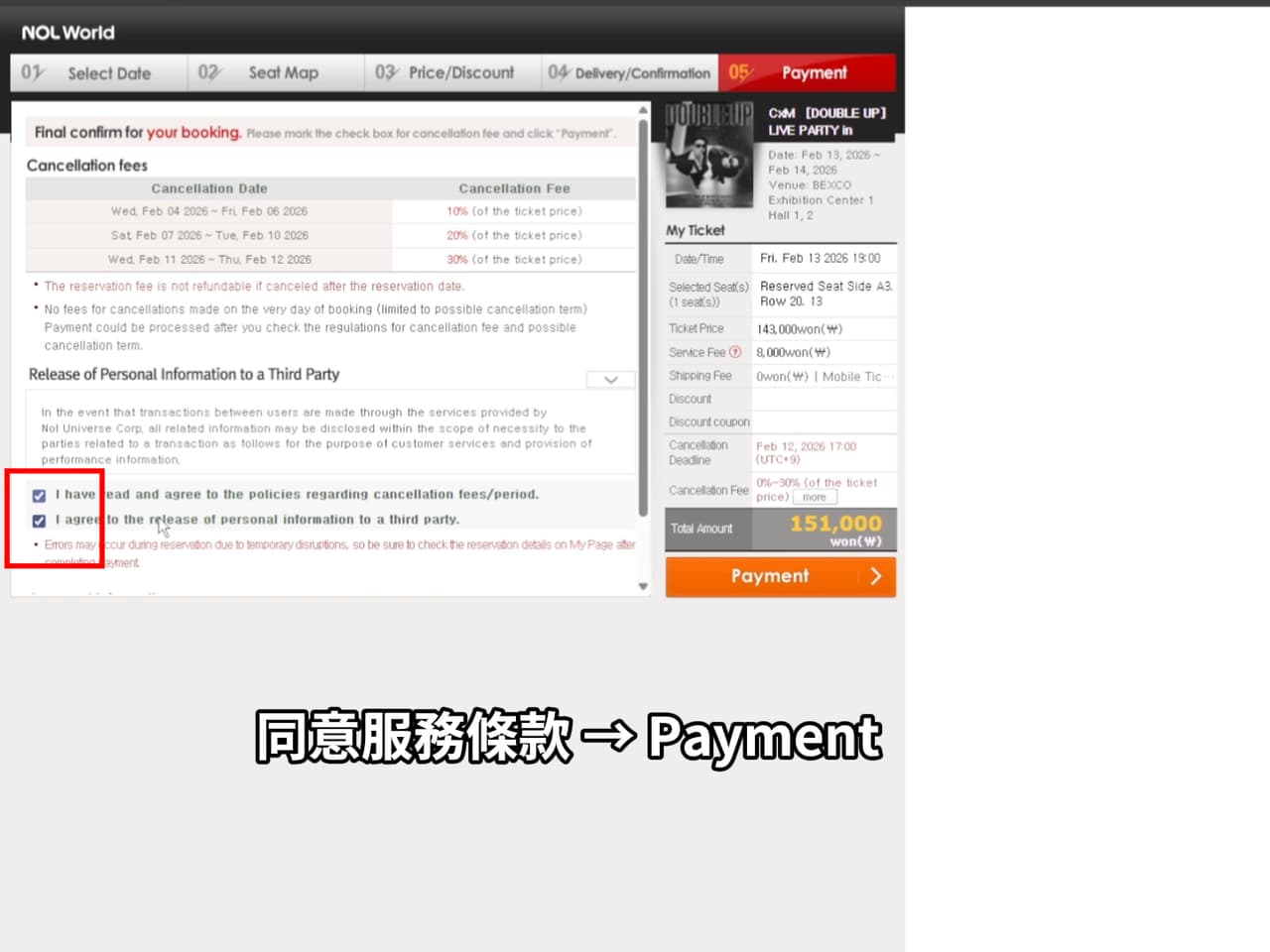
Task: Click the My Ticket heading
Action: pos(696,230)
